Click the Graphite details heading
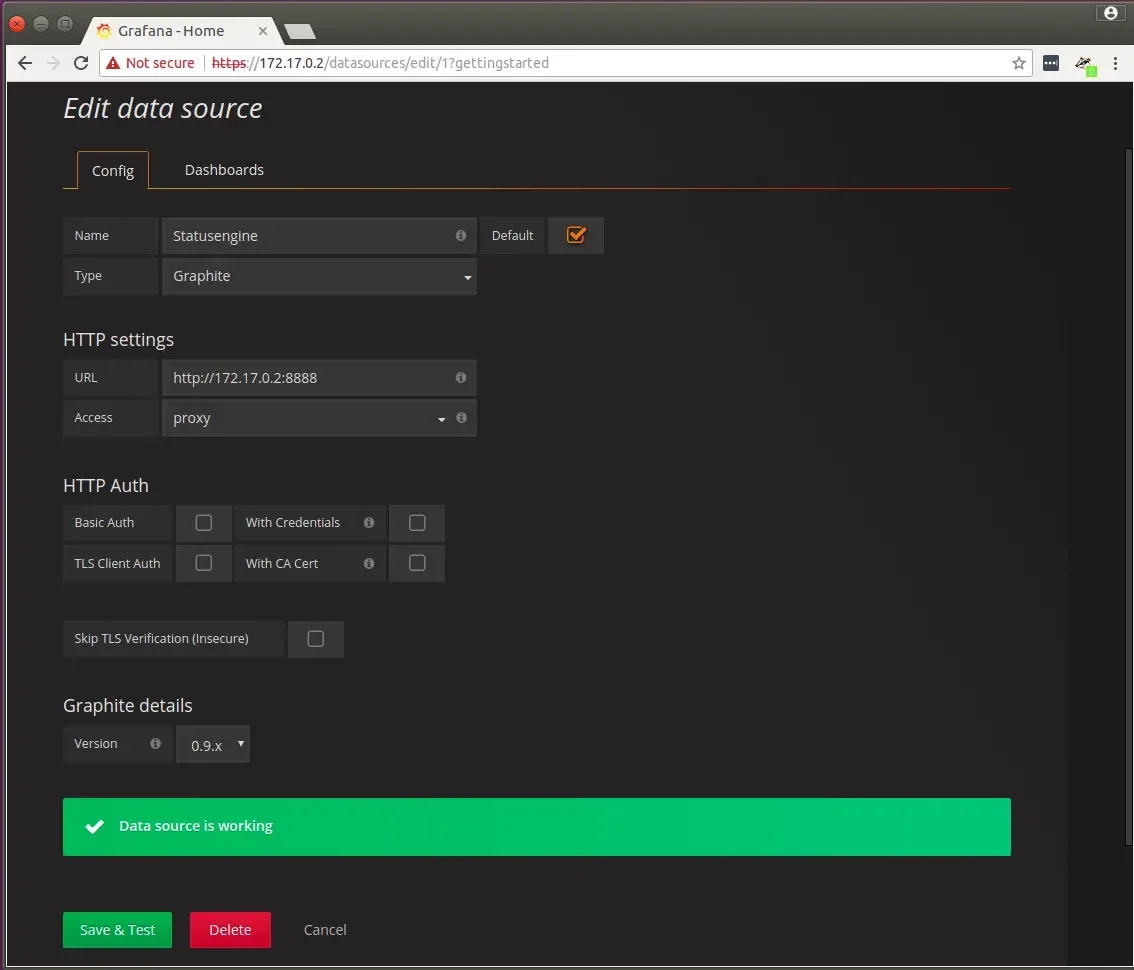The width and height of the screenshot is (1134, 970). coord(127,705)
